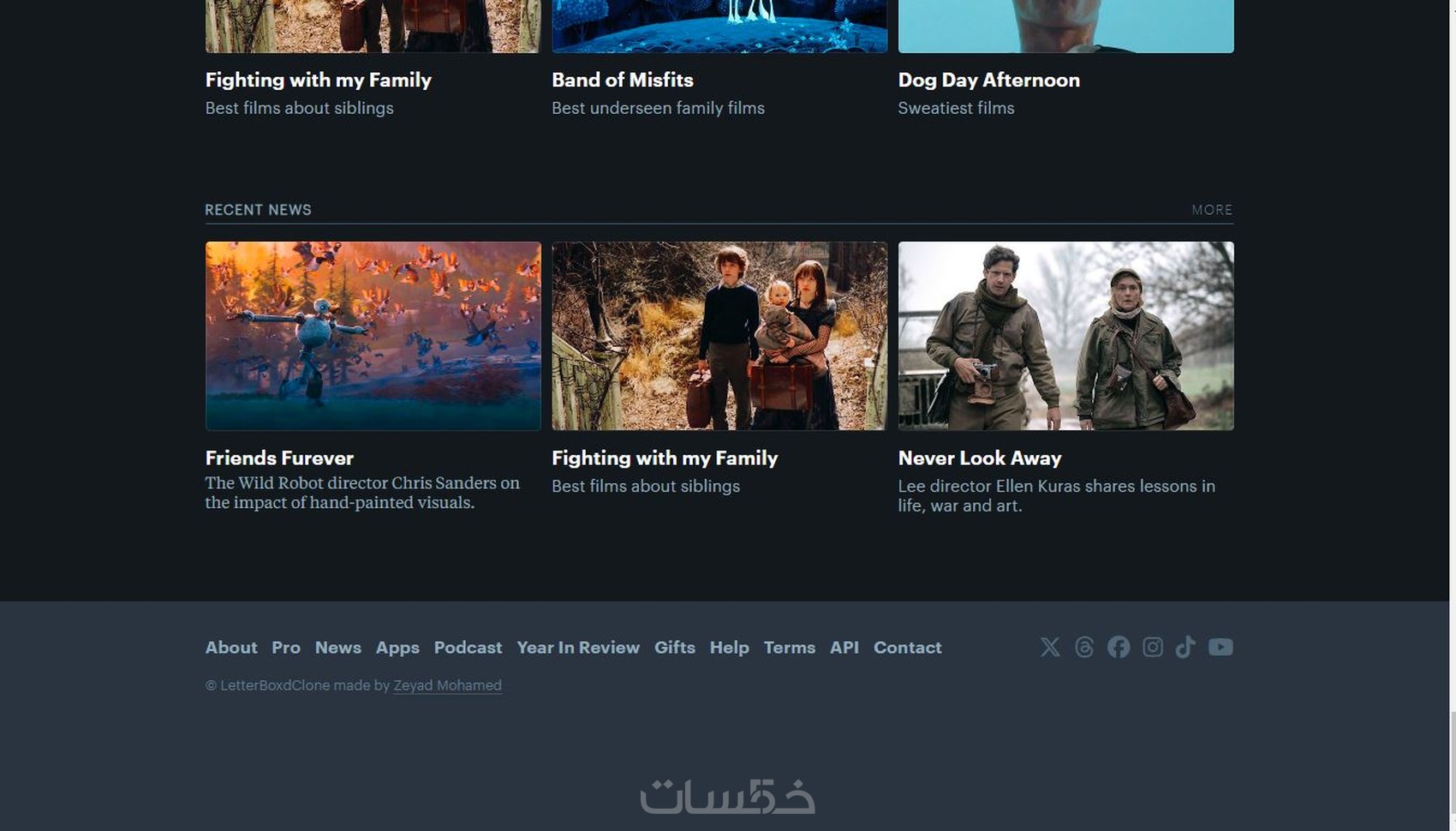The width and height of the screenshot is (1456, 831).
Task: View the Terms footer link
Action: (x=790, y=648)
